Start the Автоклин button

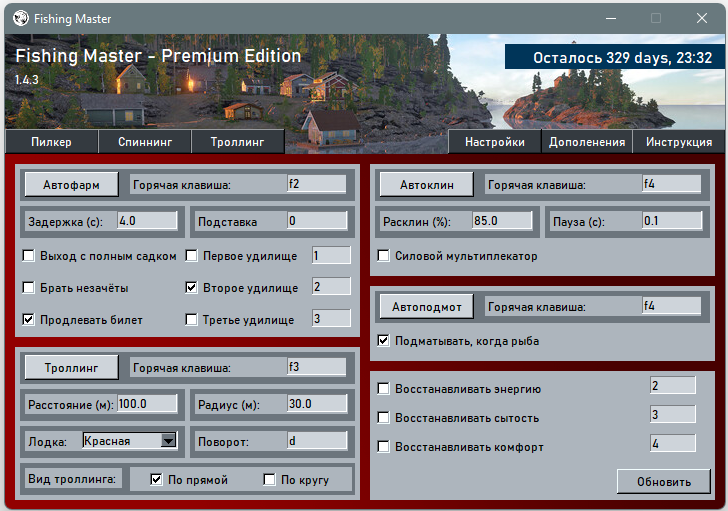point(427,185)
